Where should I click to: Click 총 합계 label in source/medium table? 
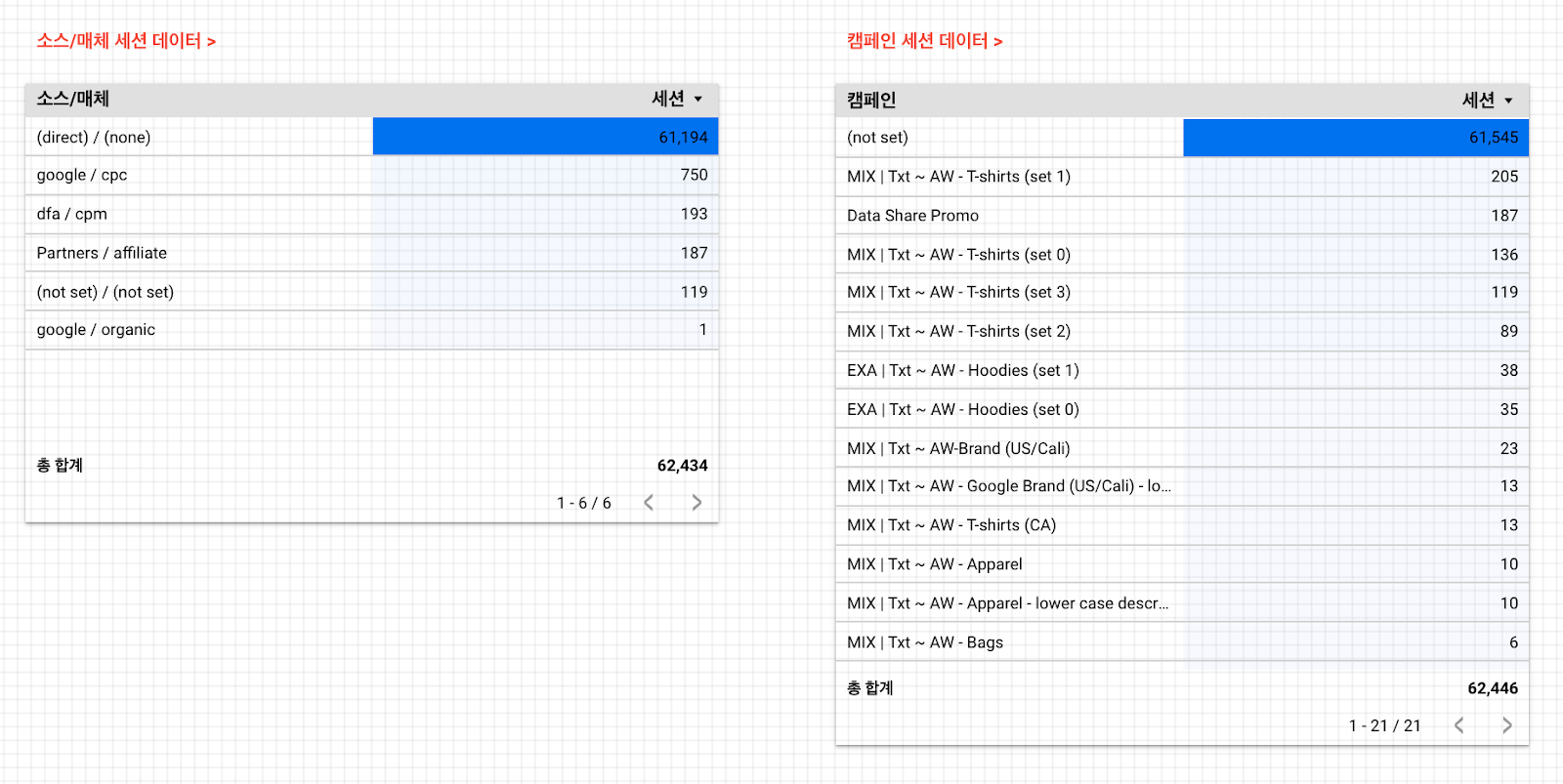(60, 466)
